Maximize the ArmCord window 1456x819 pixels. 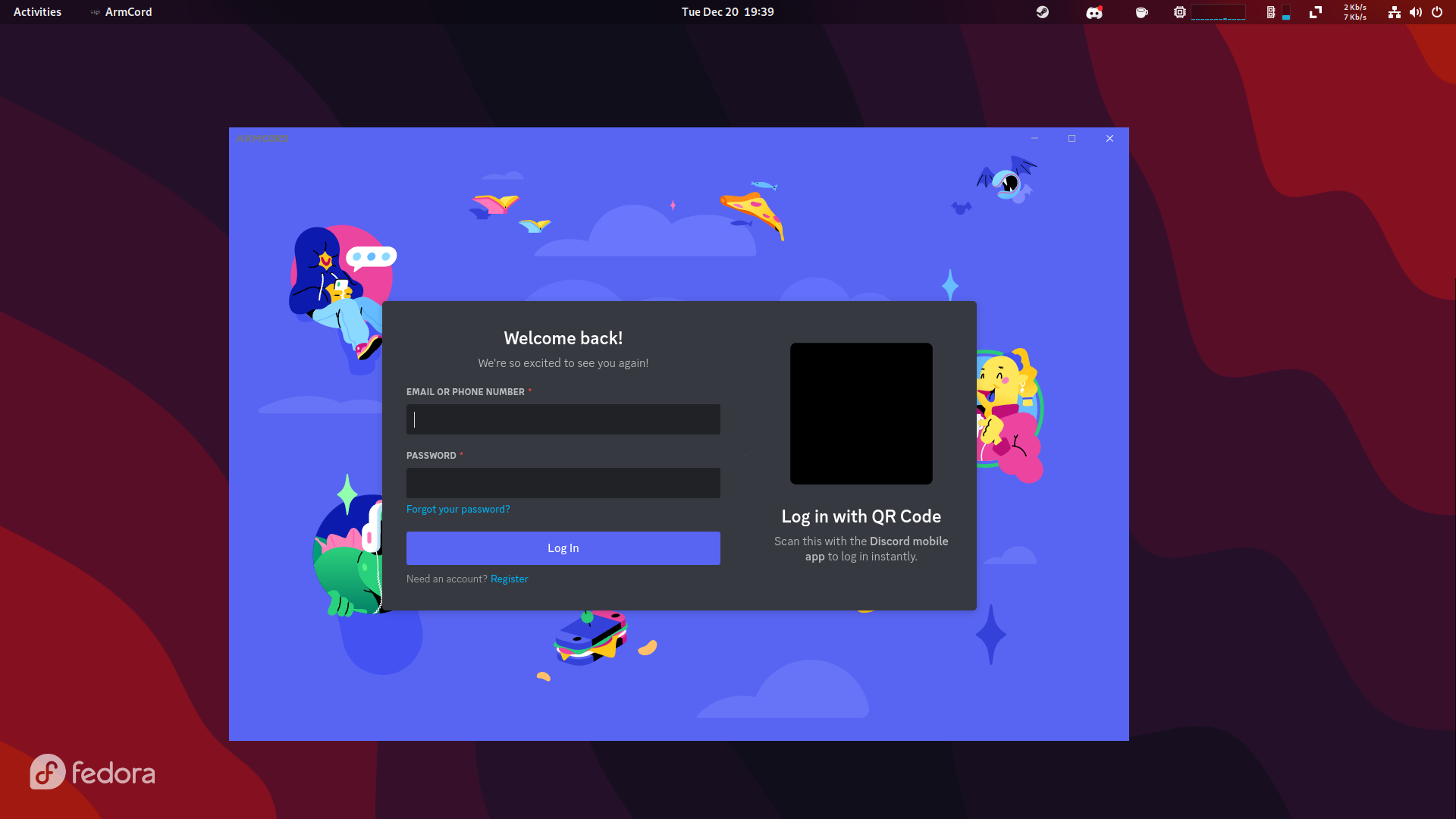[x=1072, y=138]
